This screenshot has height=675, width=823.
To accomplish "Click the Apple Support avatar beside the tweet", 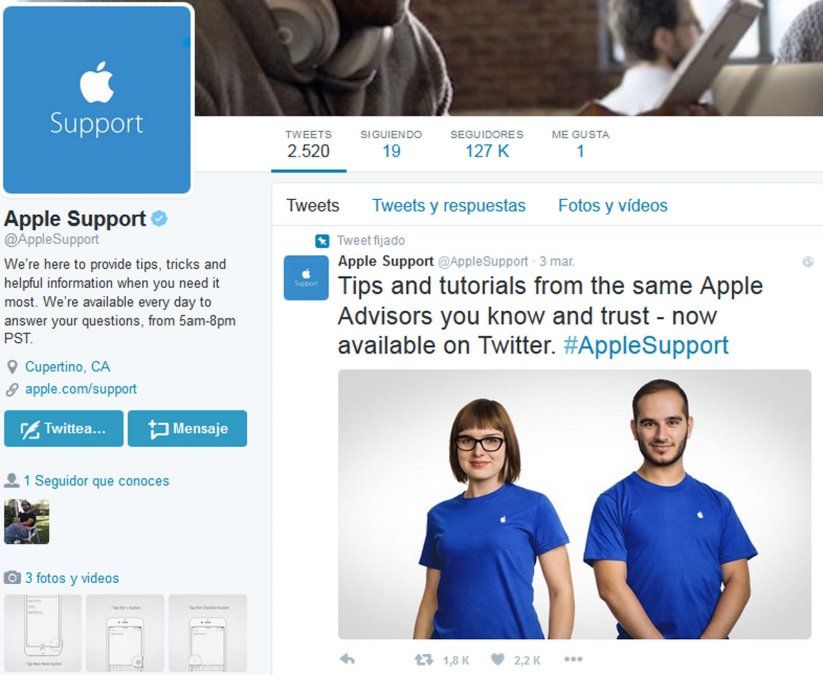I will (306, 278).
